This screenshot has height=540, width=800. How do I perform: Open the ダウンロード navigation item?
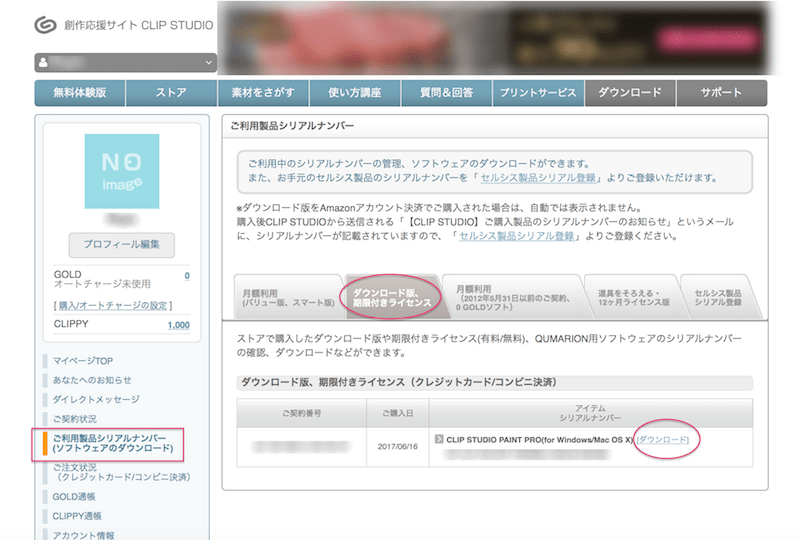(630, 93)
